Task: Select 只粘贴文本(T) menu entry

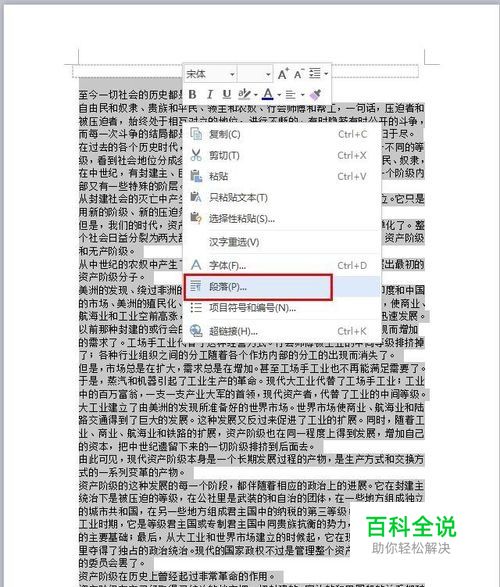Action: [x=282, y=197]
